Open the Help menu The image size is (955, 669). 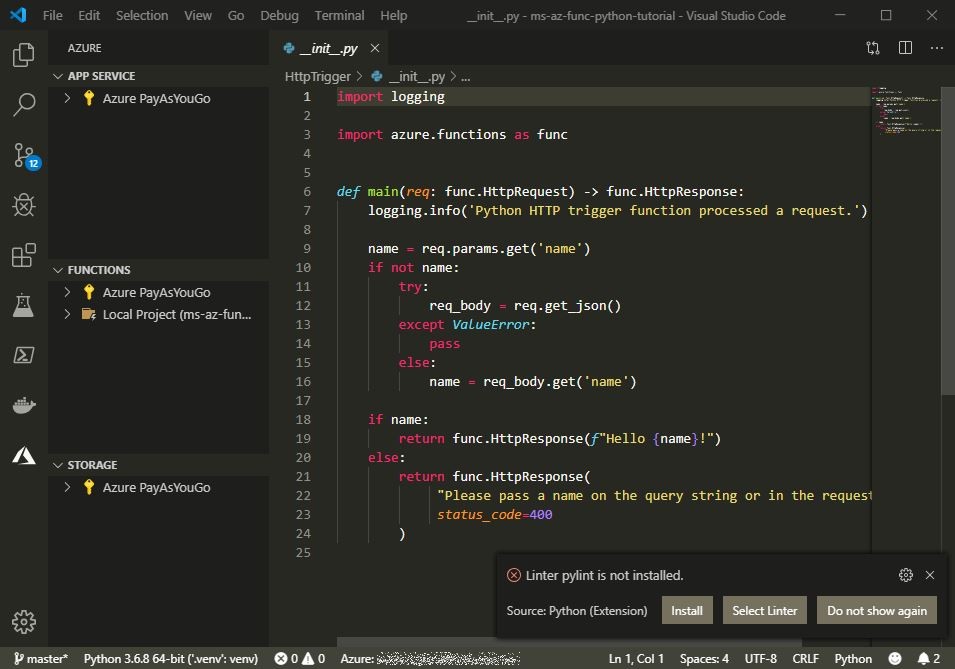click(x=393, y=15)
